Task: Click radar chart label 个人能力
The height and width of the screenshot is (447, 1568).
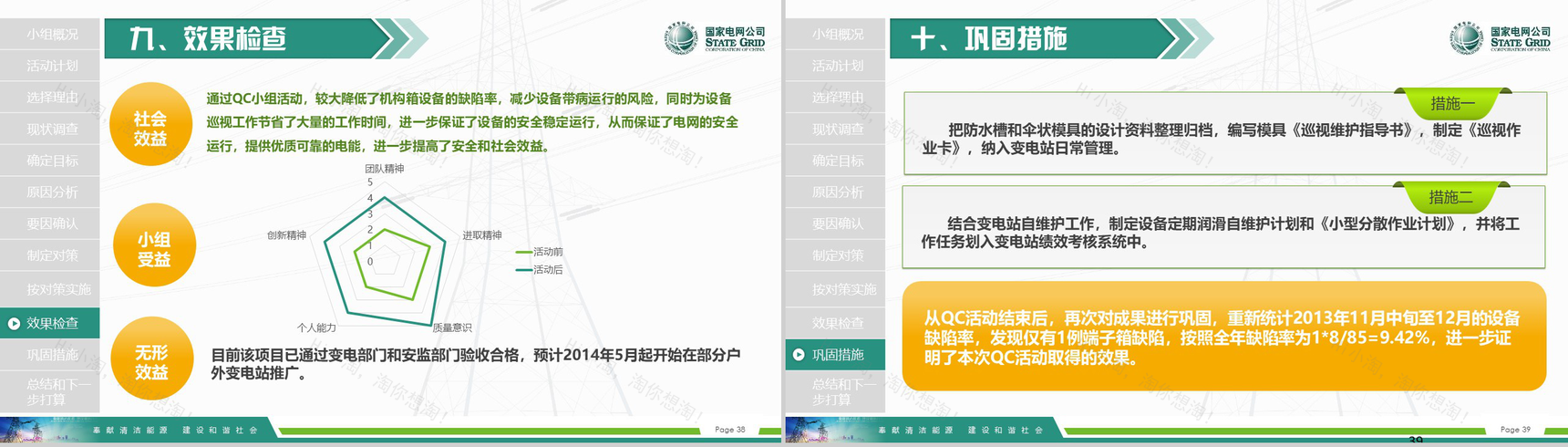Action: point(316,327)
